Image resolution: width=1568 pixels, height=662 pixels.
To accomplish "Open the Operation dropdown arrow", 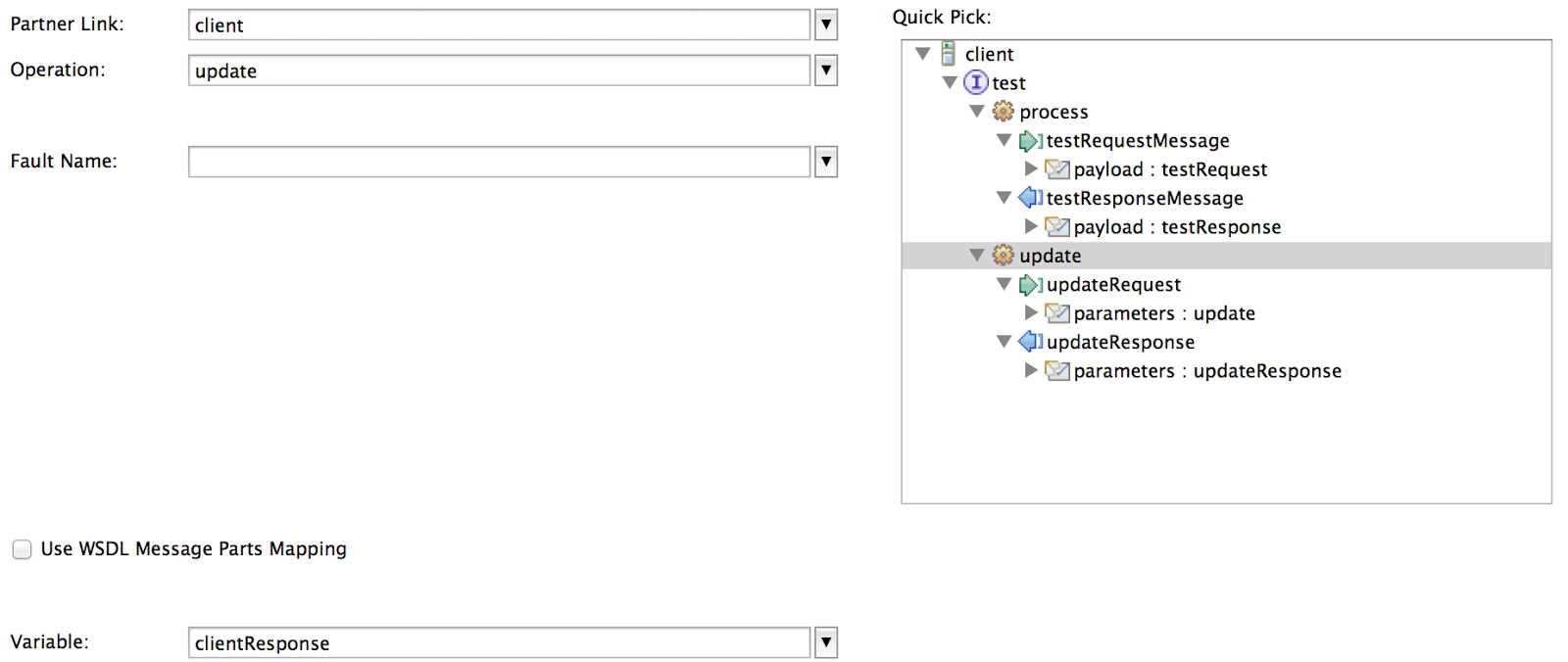I will (826, 70).
